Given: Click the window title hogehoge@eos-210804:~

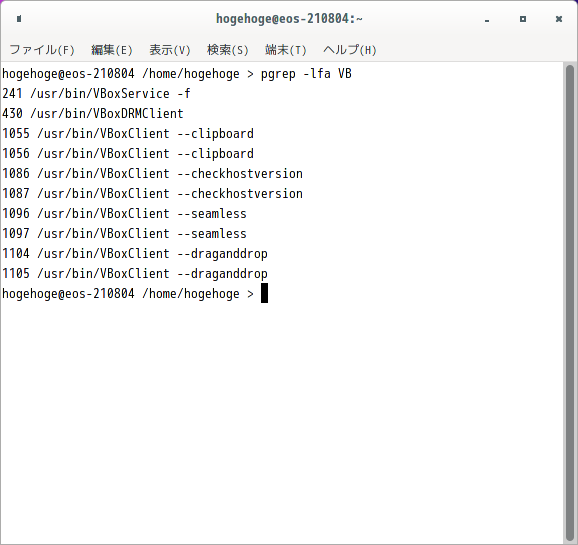Looking at the screenshot, I should tap(289, 18).
